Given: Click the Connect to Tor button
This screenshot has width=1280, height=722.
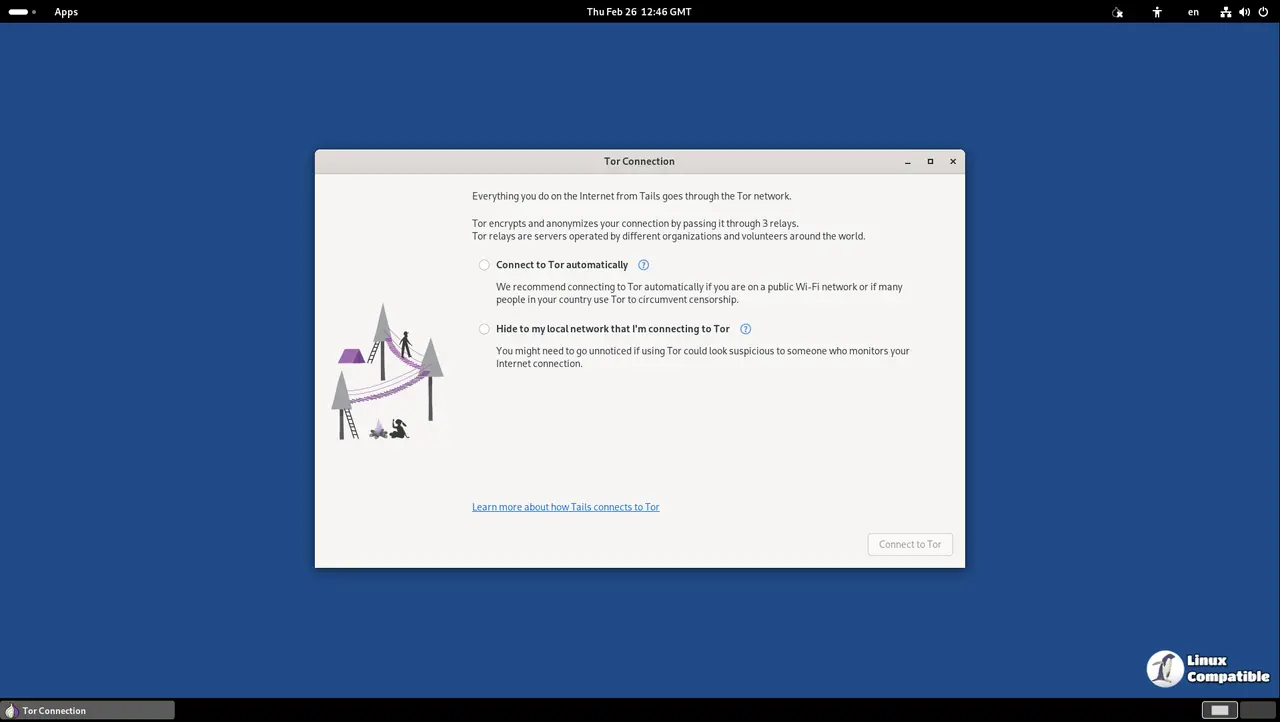Looking at the screenshot, I should (910, 544).
